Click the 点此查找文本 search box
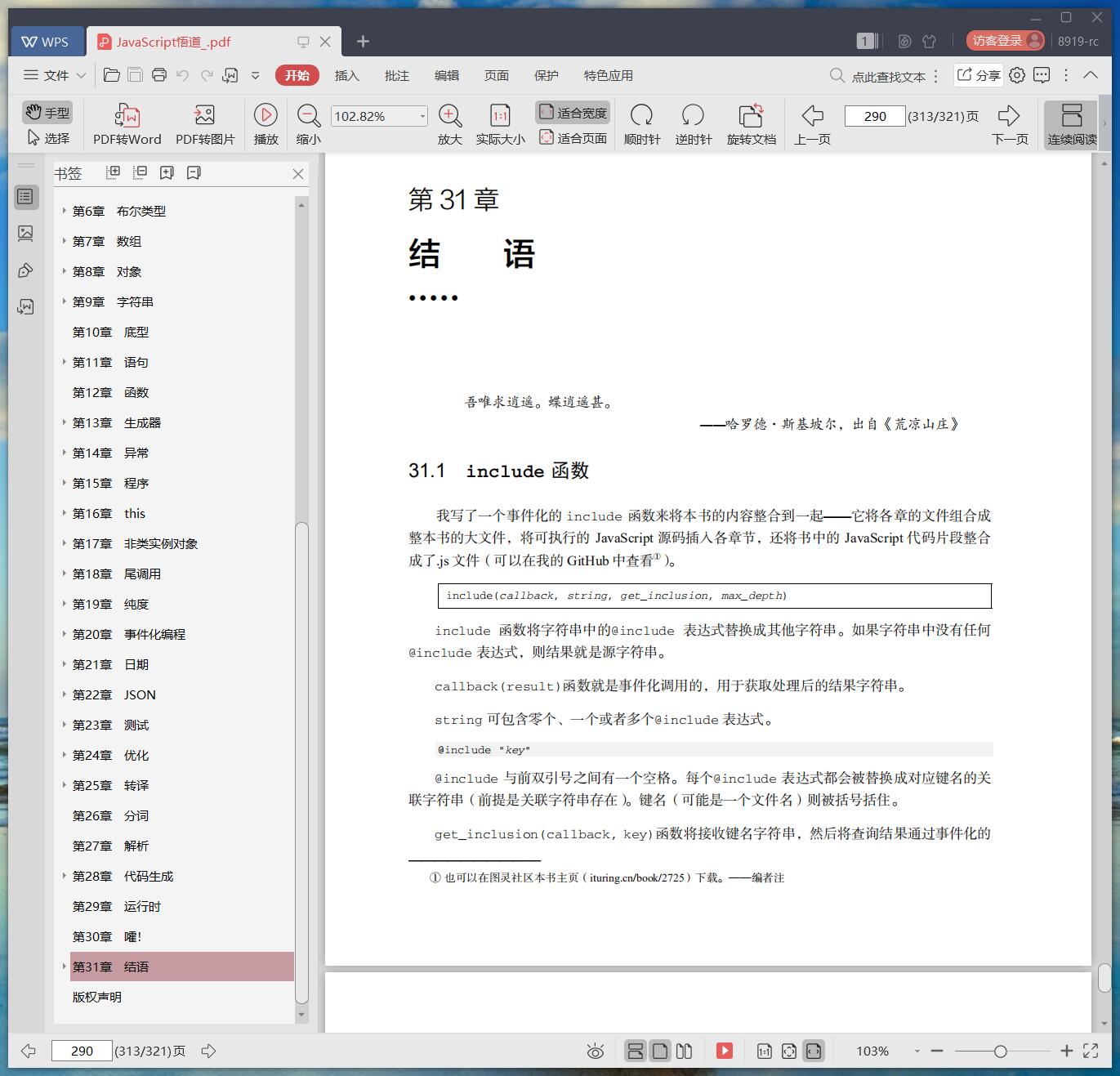1120x1076 pixels. click(x=877, y=76)
